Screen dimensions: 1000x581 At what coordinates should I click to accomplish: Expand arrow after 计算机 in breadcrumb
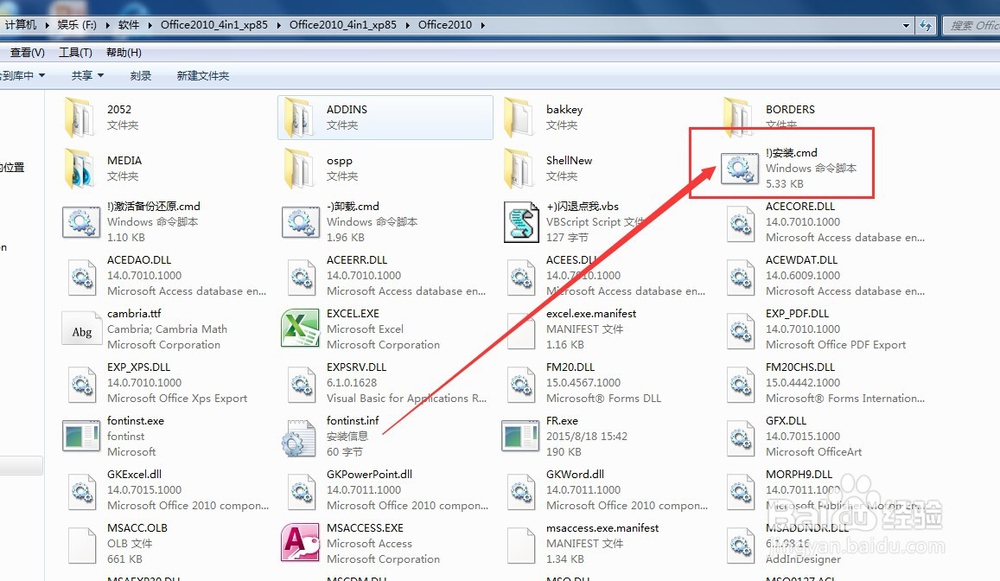pos(47,26)
